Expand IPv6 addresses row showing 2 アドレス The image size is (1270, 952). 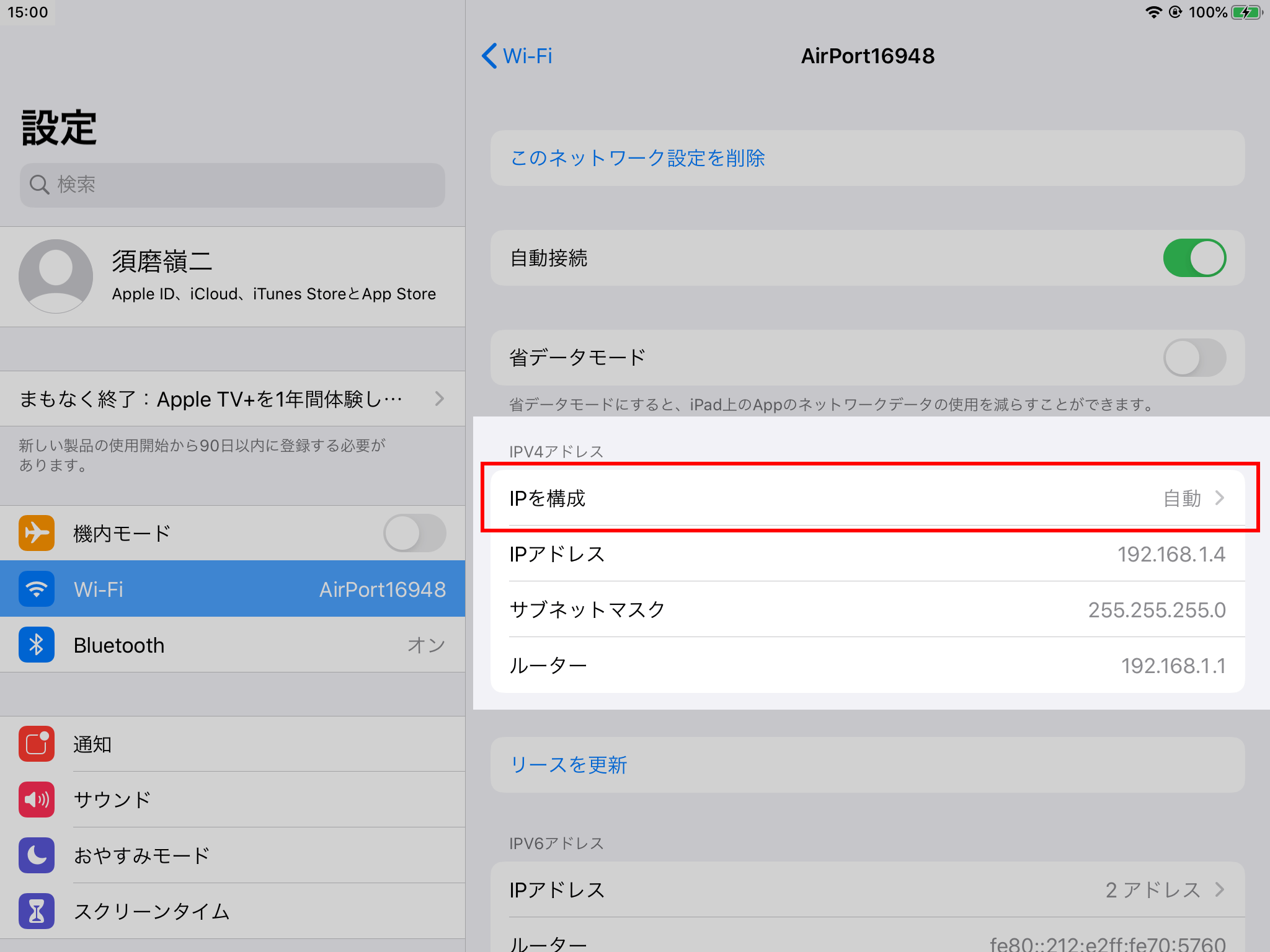(867, 890)
